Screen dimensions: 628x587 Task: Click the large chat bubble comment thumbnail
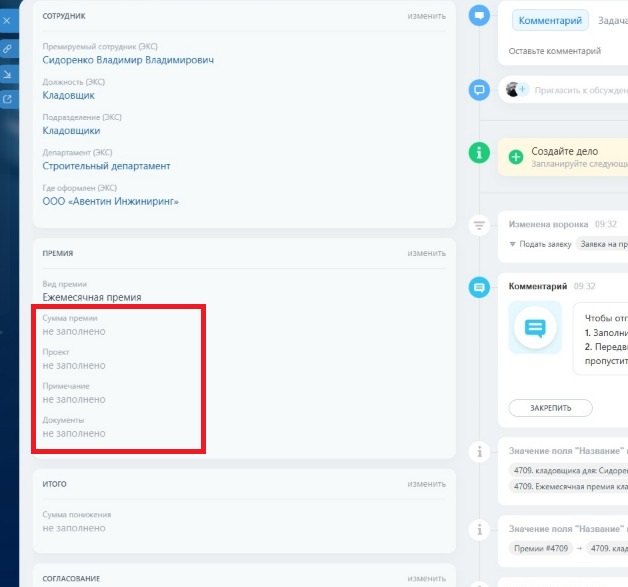click(534, 327)
